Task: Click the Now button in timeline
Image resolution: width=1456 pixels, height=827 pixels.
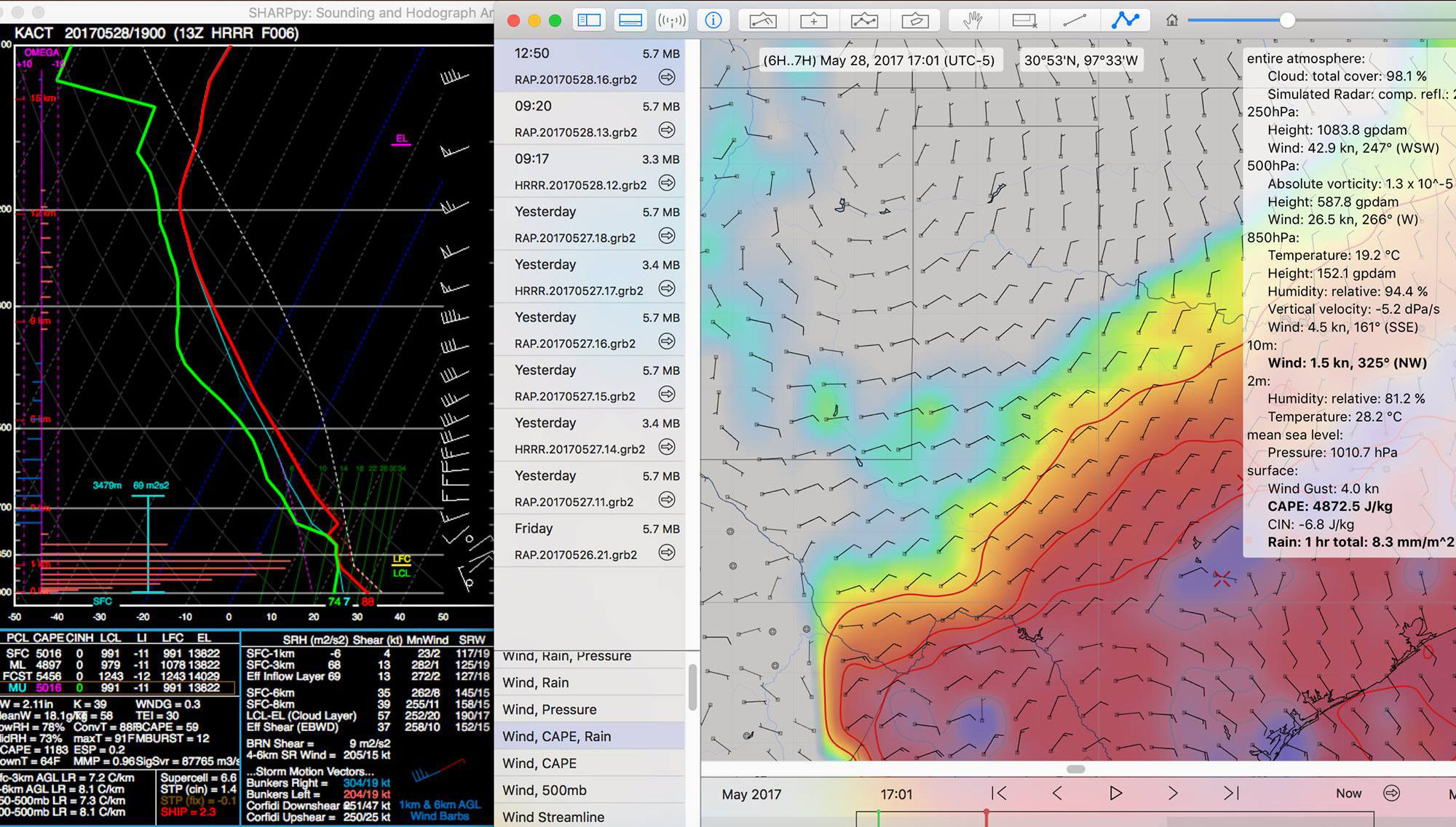Action: coord(1349,794)
